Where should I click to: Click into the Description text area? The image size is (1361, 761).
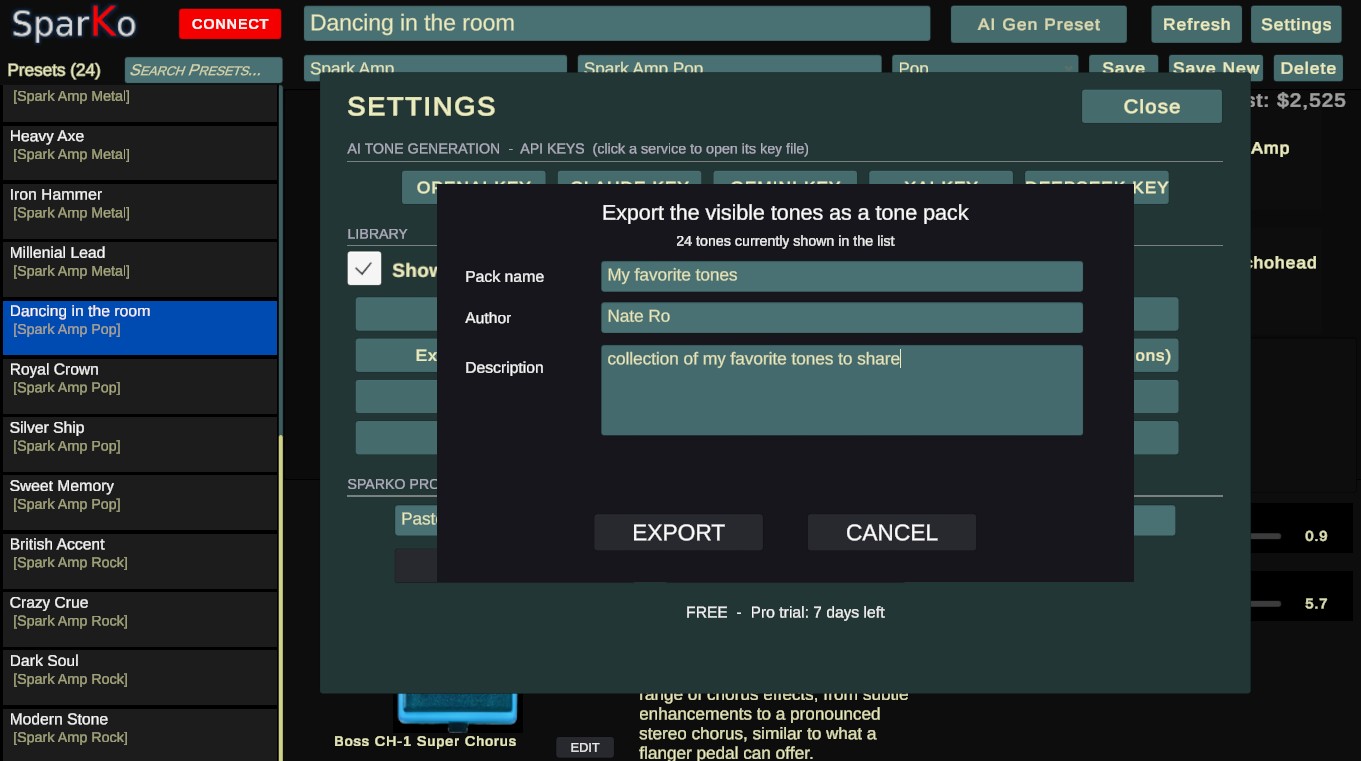(841, 390)
